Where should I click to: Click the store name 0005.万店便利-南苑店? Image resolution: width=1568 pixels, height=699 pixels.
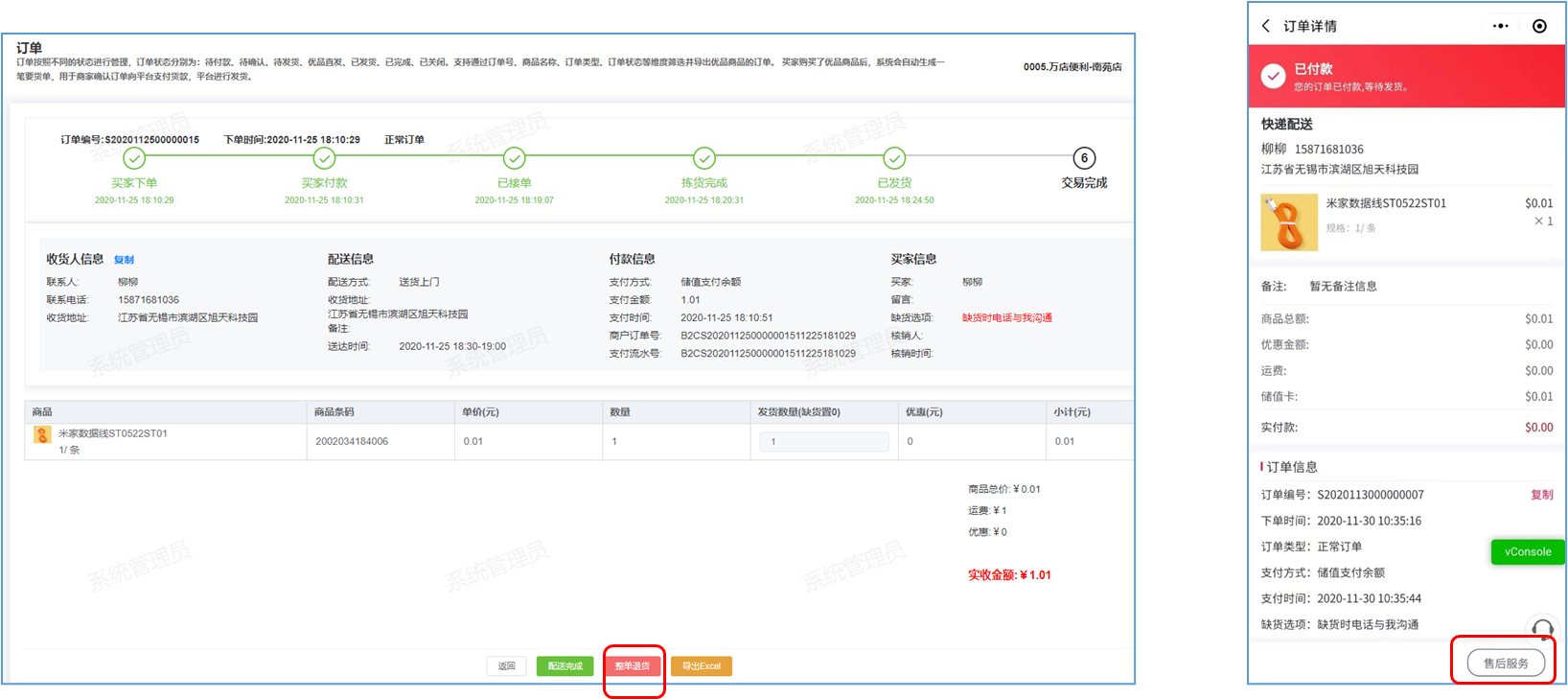(1072, 67)
